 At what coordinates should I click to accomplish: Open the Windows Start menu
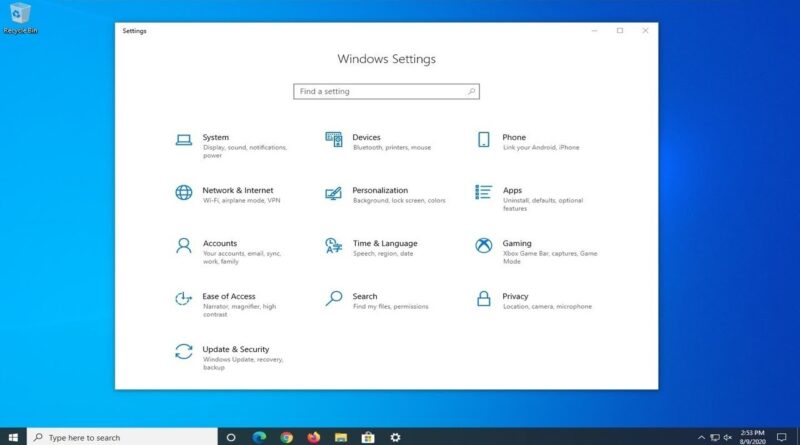tap(13, 437)
